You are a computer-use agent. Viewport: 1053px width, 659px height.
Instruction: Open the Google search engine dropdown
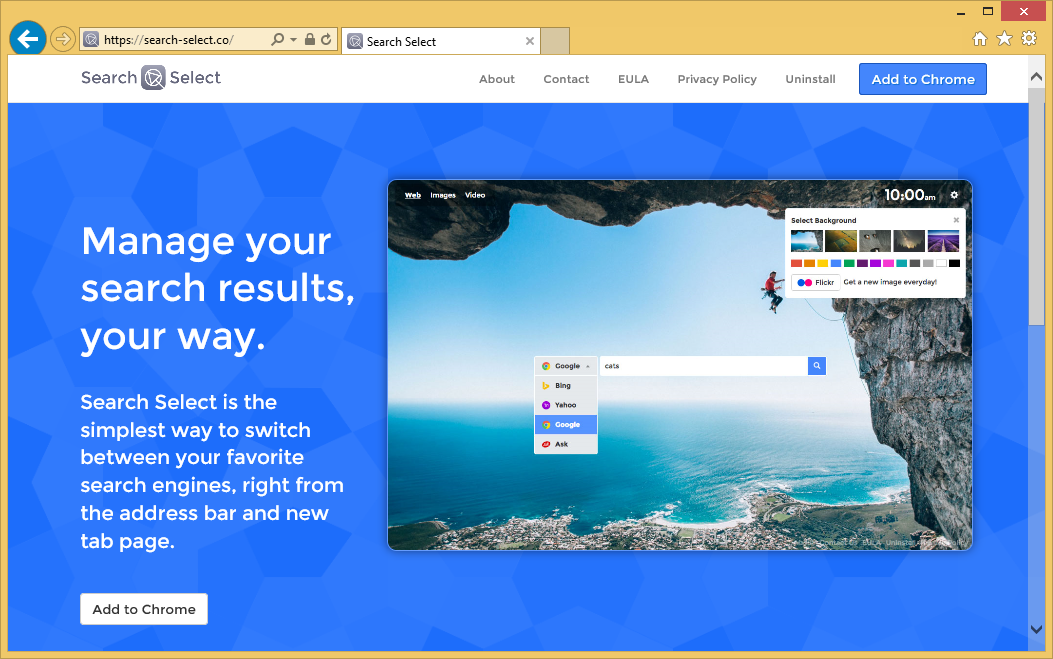click(x=565, y=366)
